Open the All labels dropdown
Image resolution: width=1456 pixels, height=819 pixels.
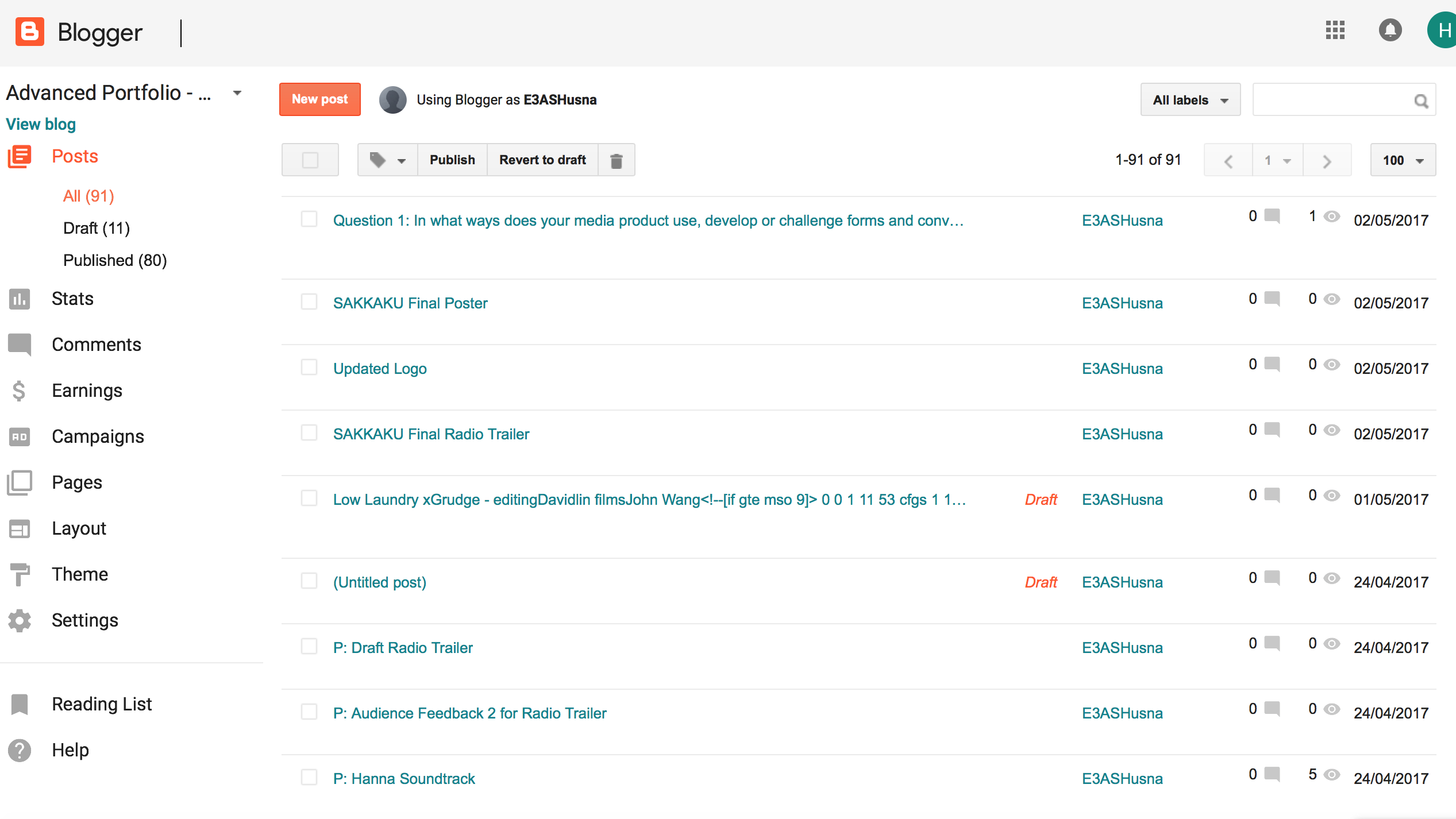tap(1190, 100)
